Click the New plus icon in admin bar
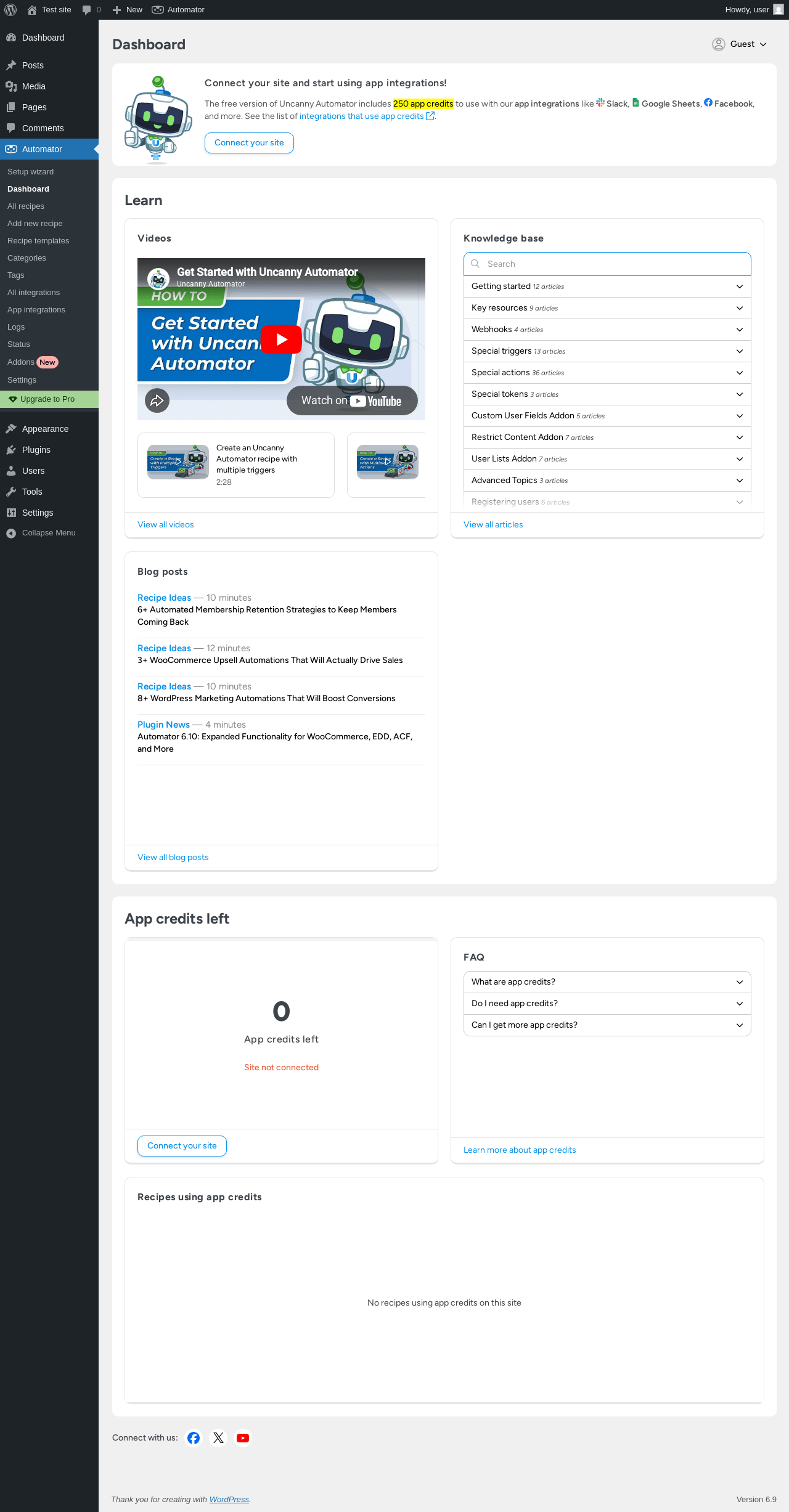The height and width of the screenshot is (1512, 789). (x=117, y=10)
